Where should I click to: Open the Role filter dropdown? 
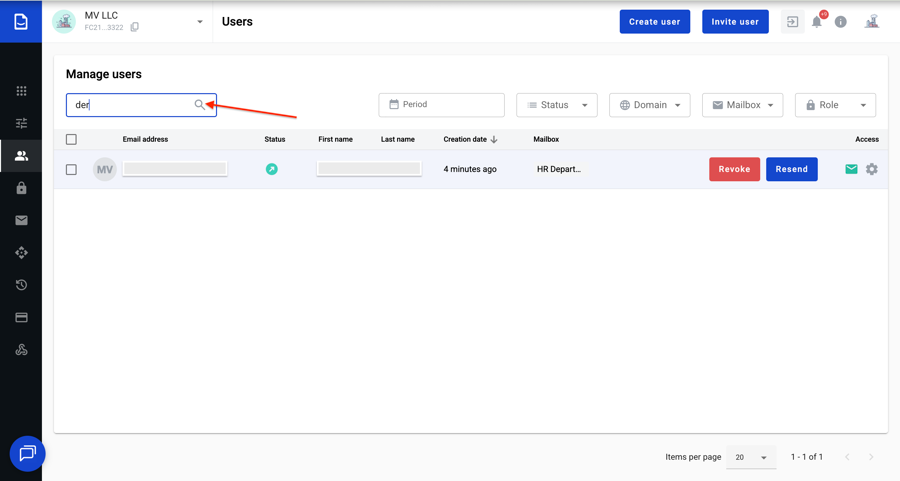(835, 105)
